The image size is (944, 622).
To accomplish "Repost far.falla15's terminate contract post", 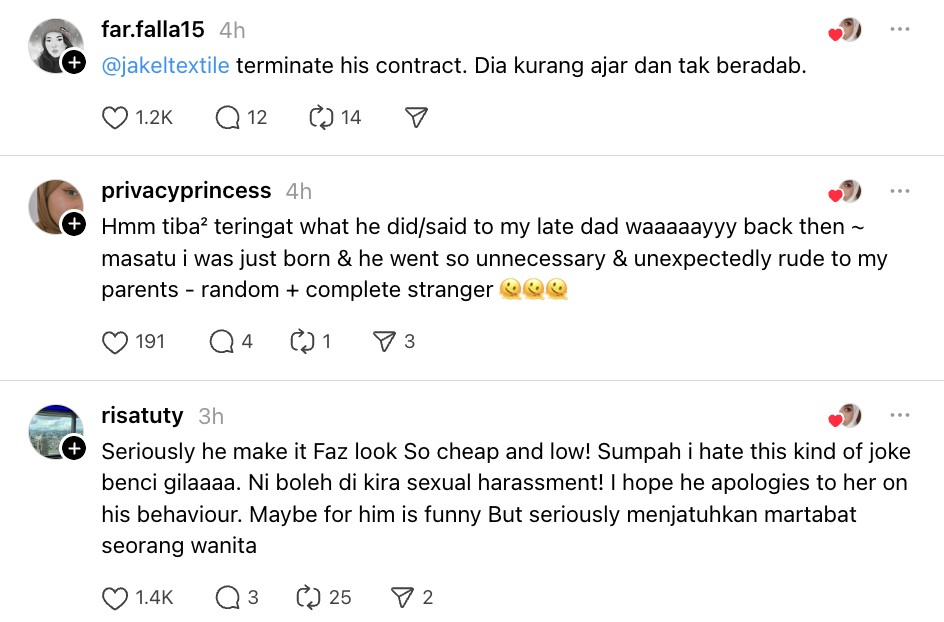I will pos(321,117).
